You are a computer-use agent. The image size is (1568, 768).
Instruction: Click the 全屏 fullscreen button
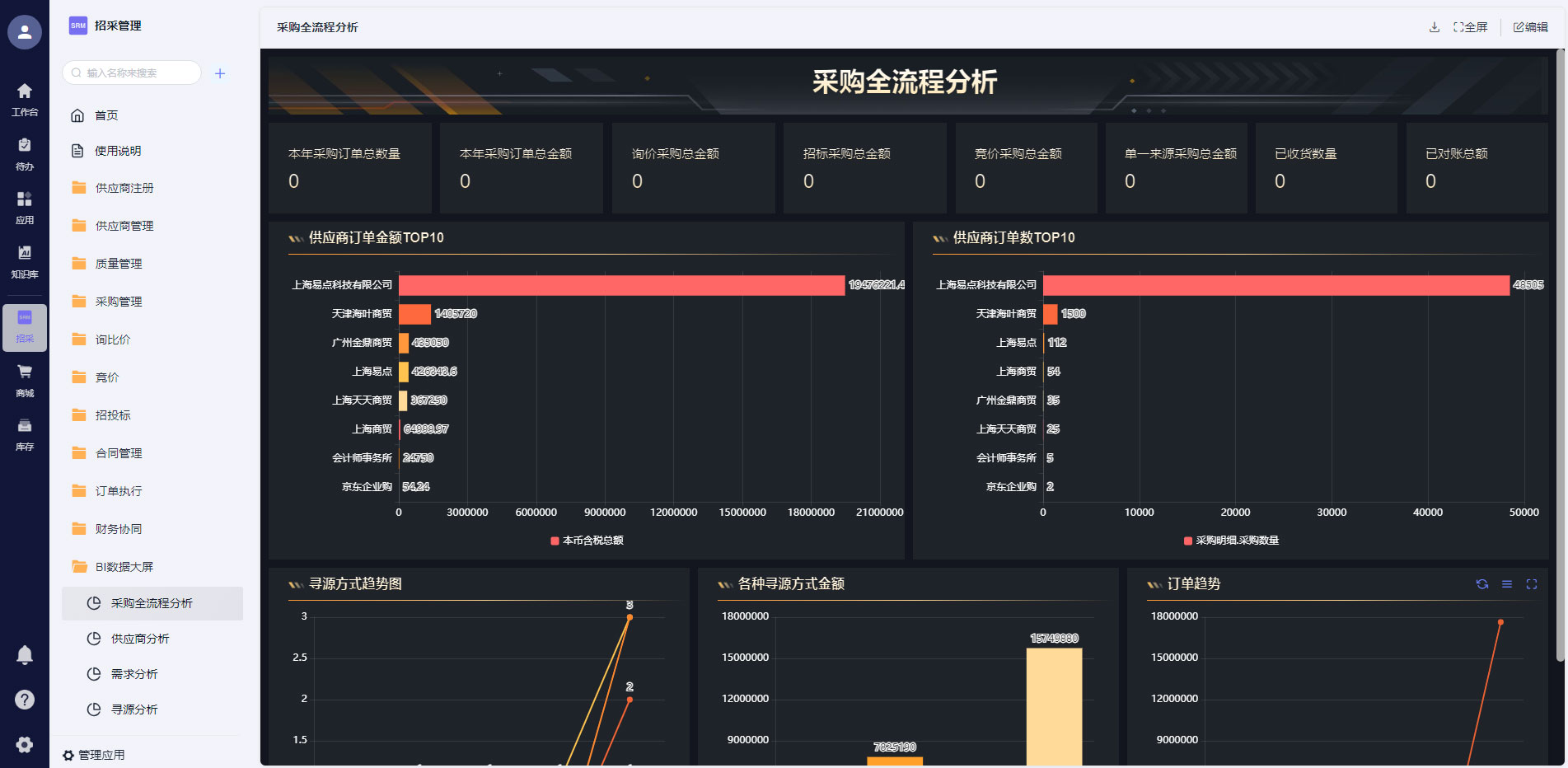coord(1471,27)
